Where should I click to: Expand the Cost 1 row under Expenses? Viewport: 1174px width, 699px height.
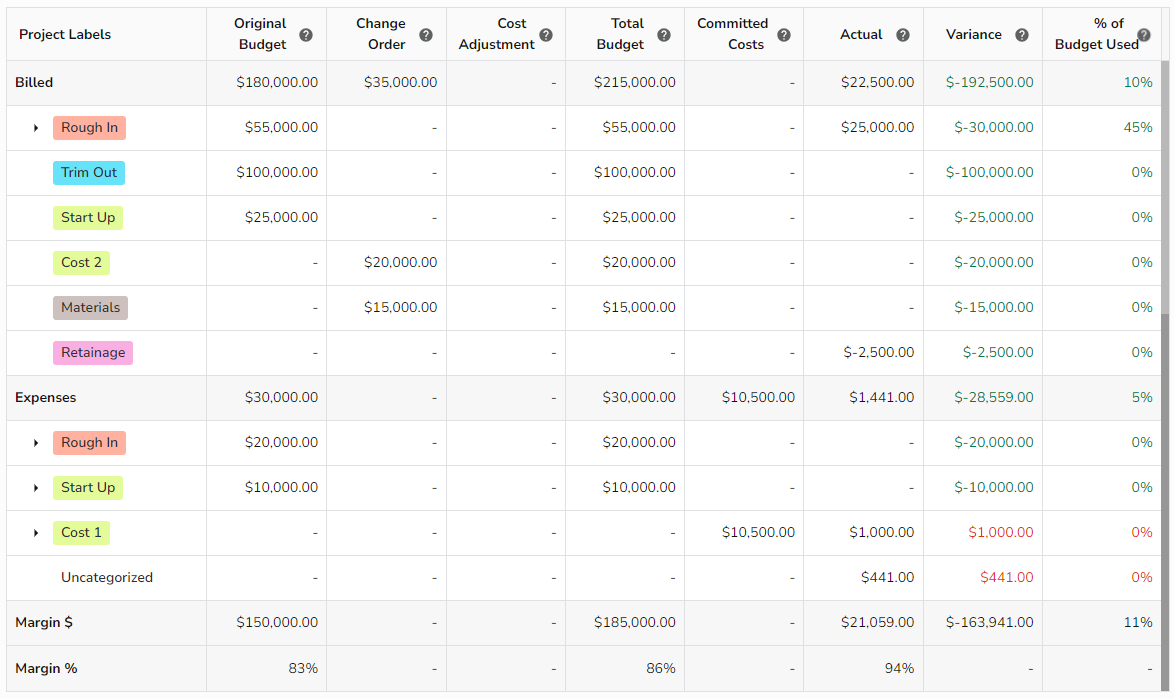(x=36, y=532)
